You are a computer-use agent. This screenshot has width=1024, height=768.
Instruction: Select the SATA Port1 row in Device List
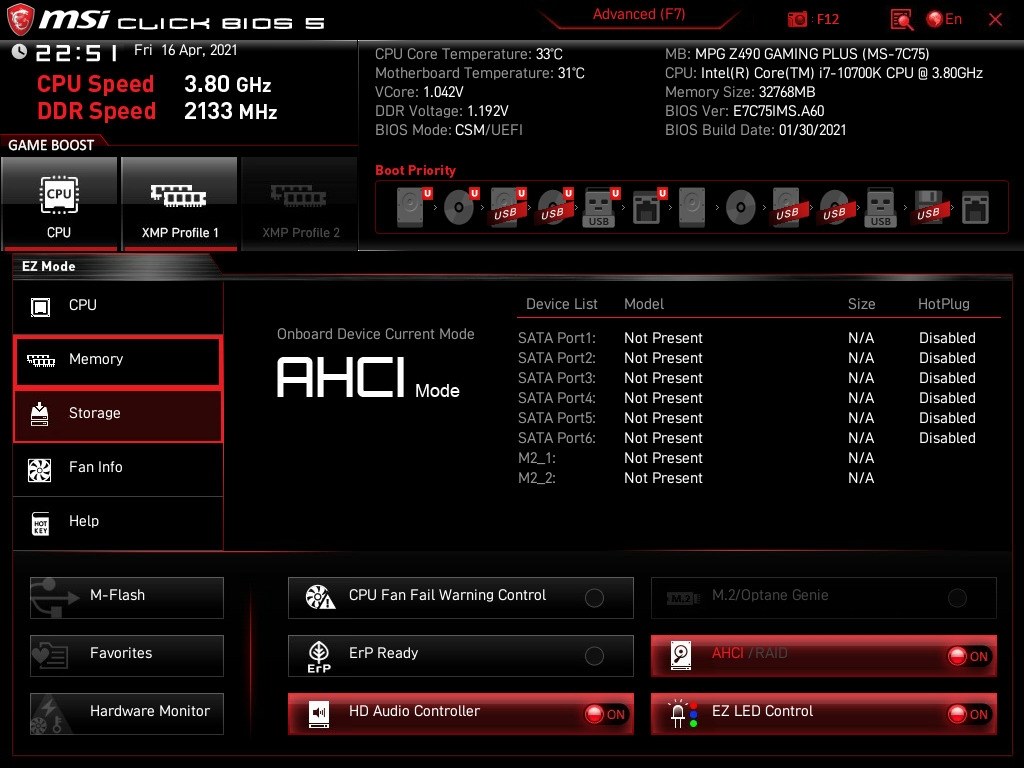[x=557, y=338]
